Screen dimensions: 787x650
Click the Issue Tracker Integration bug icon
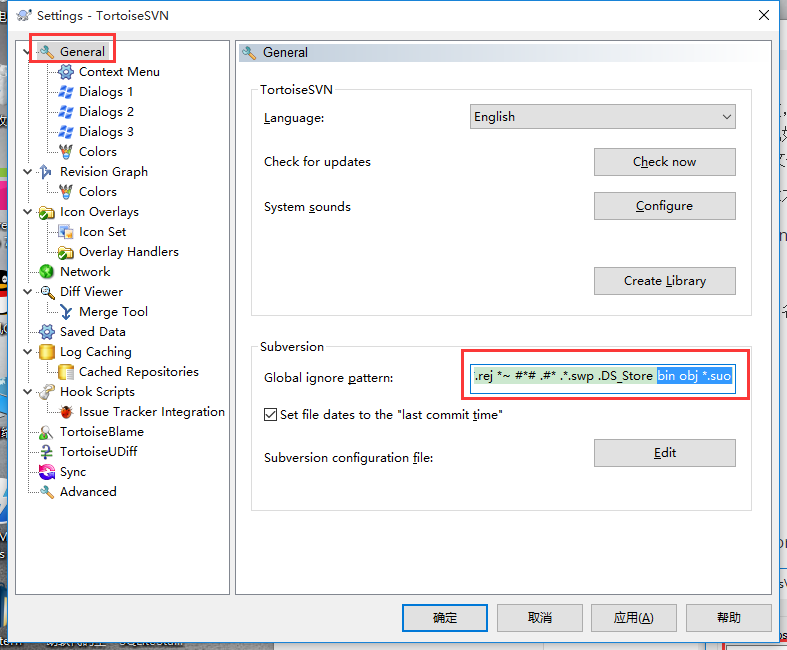coord(66,412)
